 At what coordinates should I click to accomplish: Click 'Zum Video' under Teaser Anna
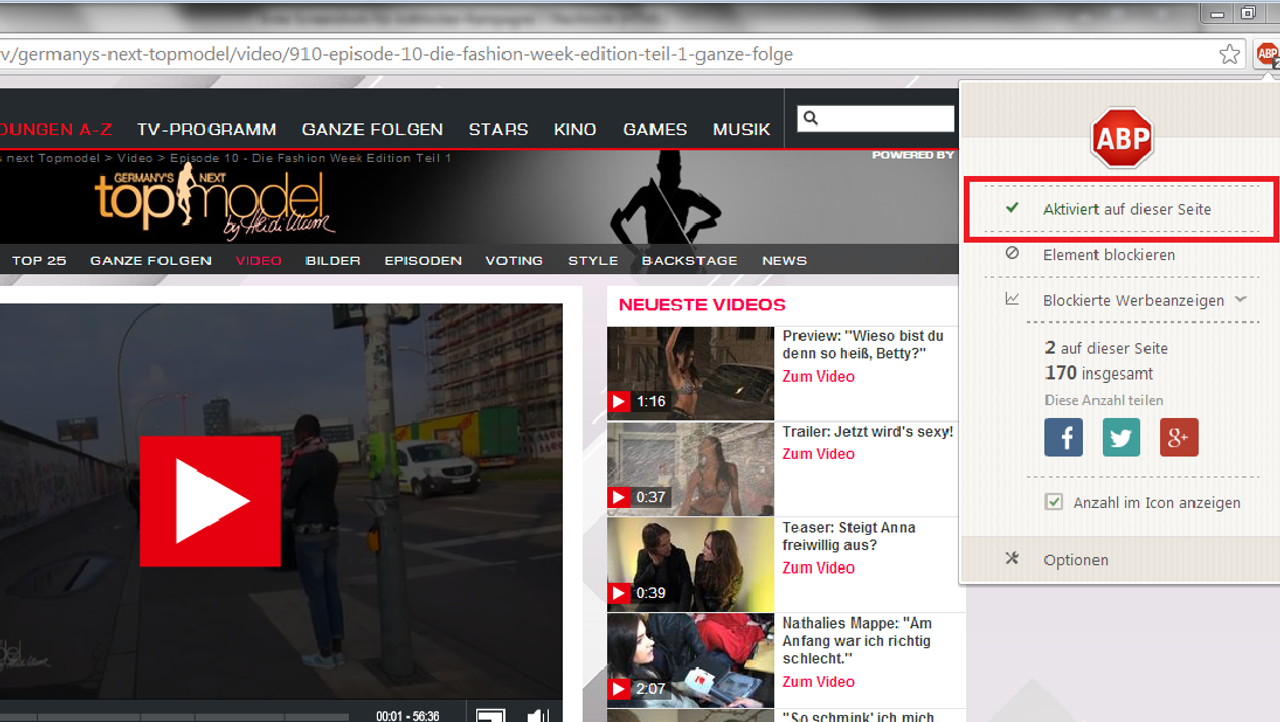(818, 568)
